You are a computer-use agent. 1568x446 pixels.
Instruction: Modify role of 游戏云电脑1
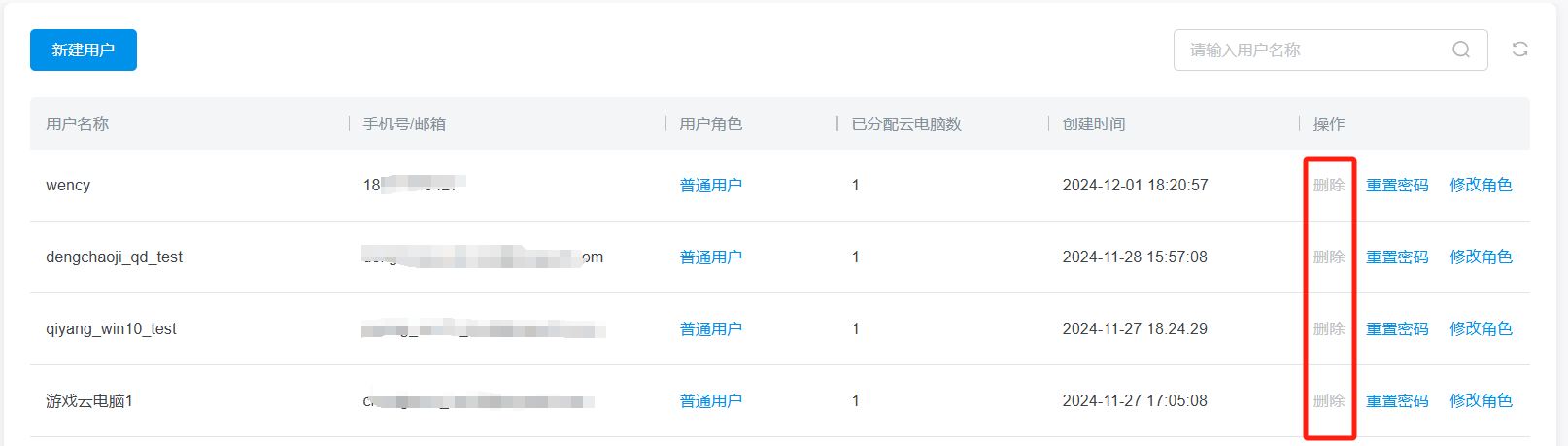coord(1481,400)
